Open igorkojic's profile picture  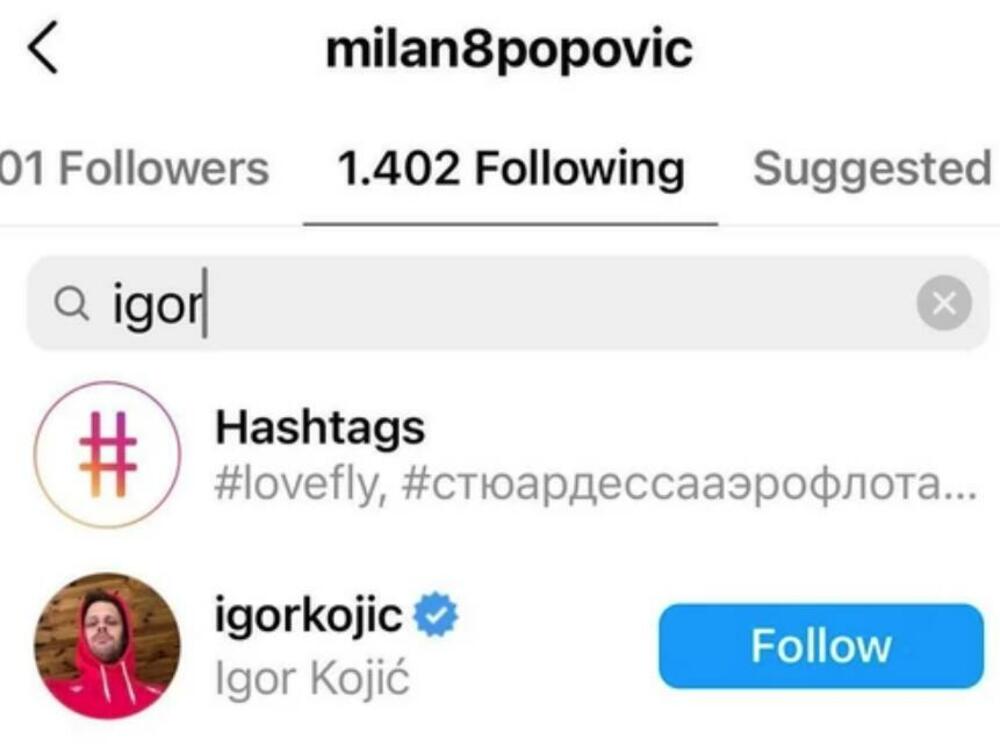[107, 645]
